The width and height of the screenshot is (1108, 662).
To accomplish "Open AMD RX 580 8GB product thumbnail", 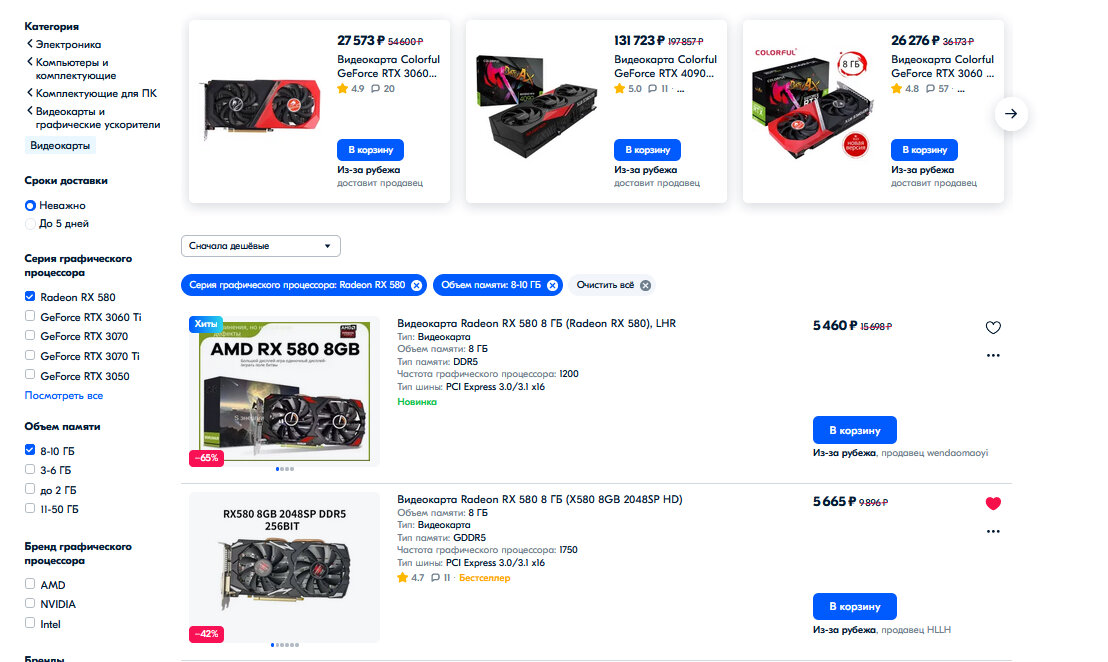I will [284, 391].
